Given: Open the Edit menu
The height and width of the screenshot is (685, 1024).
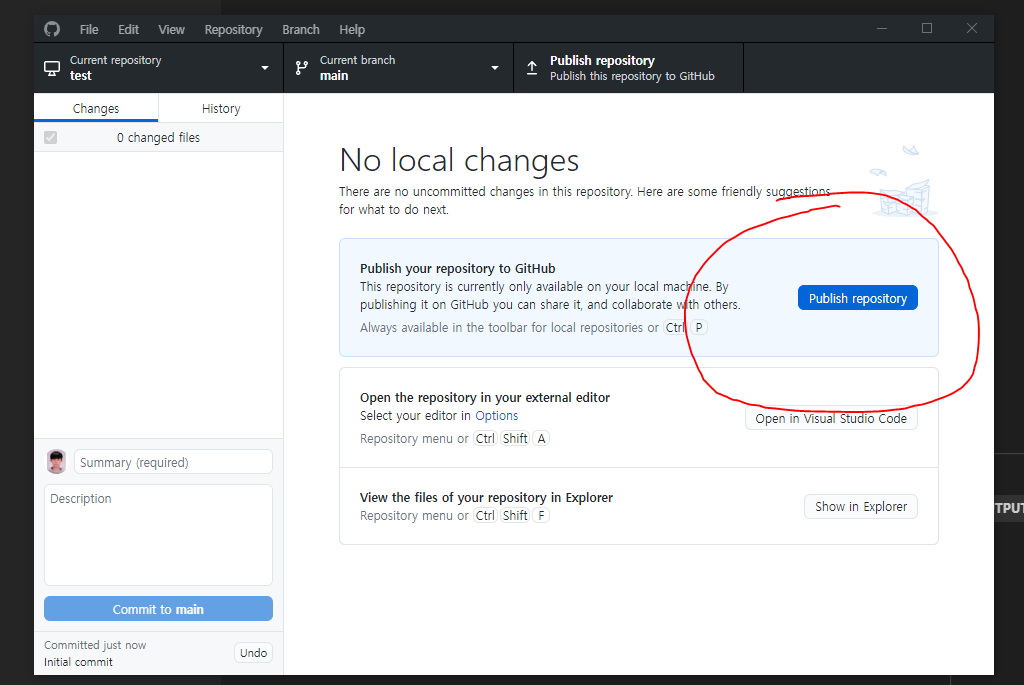Looking at the screenshot, I should [x=128, y=29].
